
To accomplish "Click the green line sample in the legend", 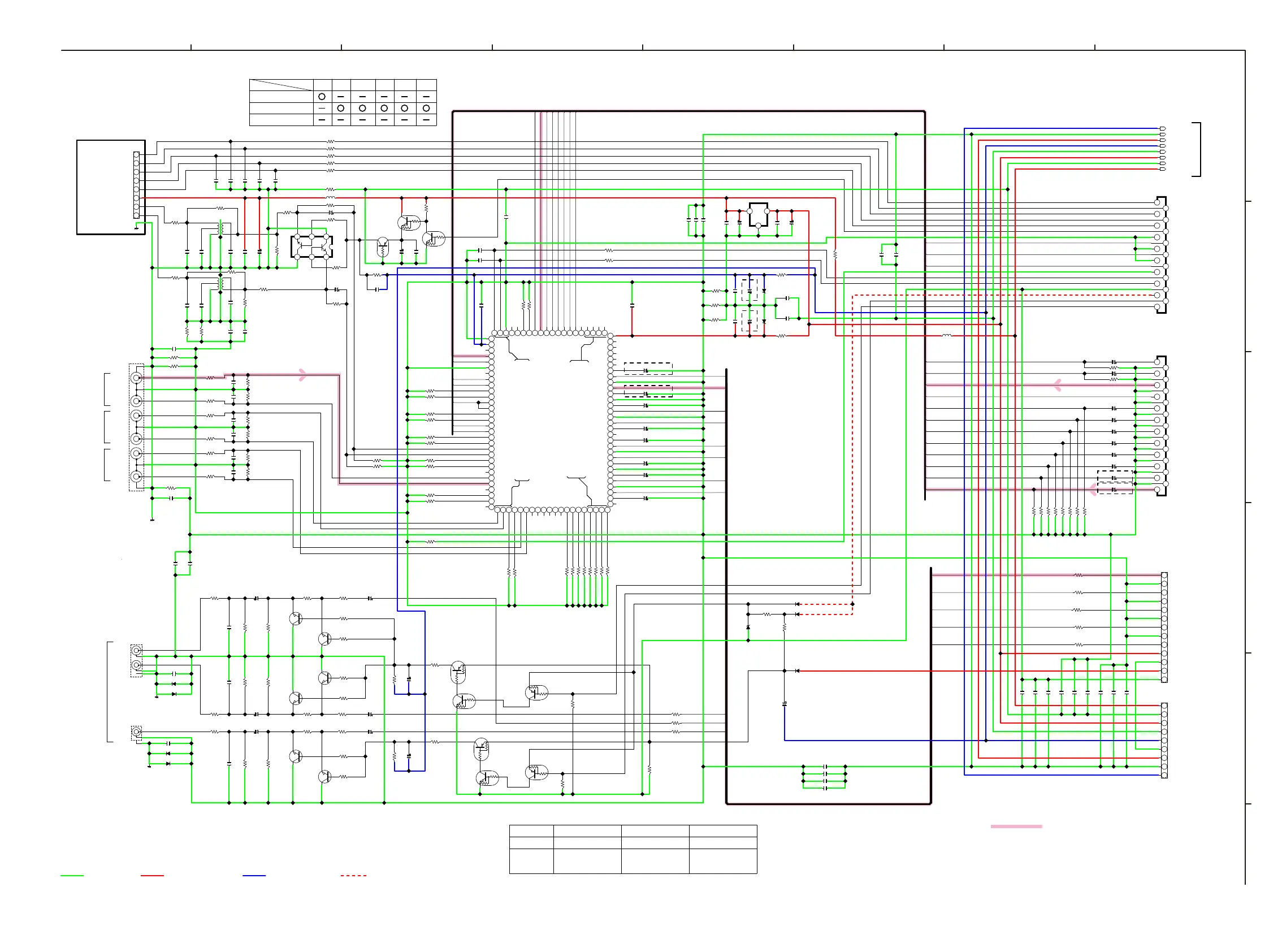I will [x=72, y=875].
